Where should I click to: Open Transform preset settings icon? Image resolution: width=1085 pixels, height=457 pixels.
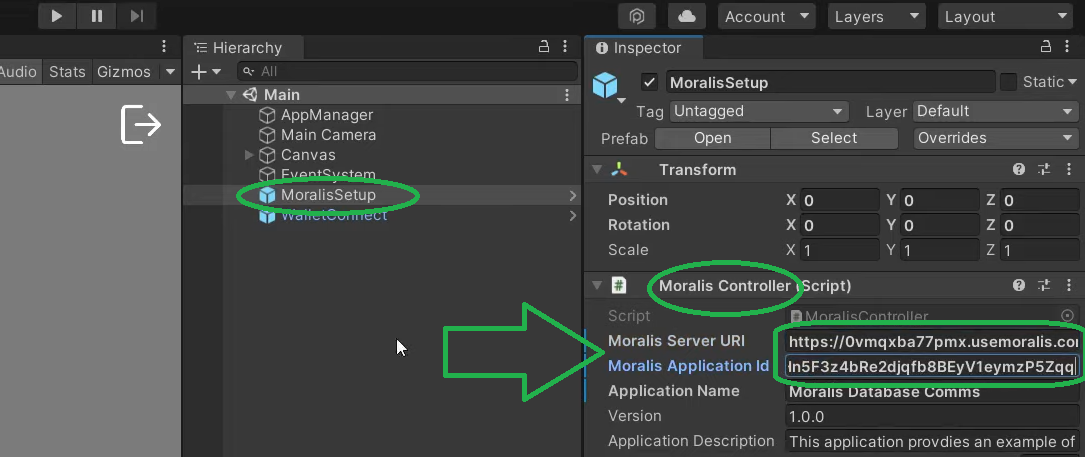1044,170
